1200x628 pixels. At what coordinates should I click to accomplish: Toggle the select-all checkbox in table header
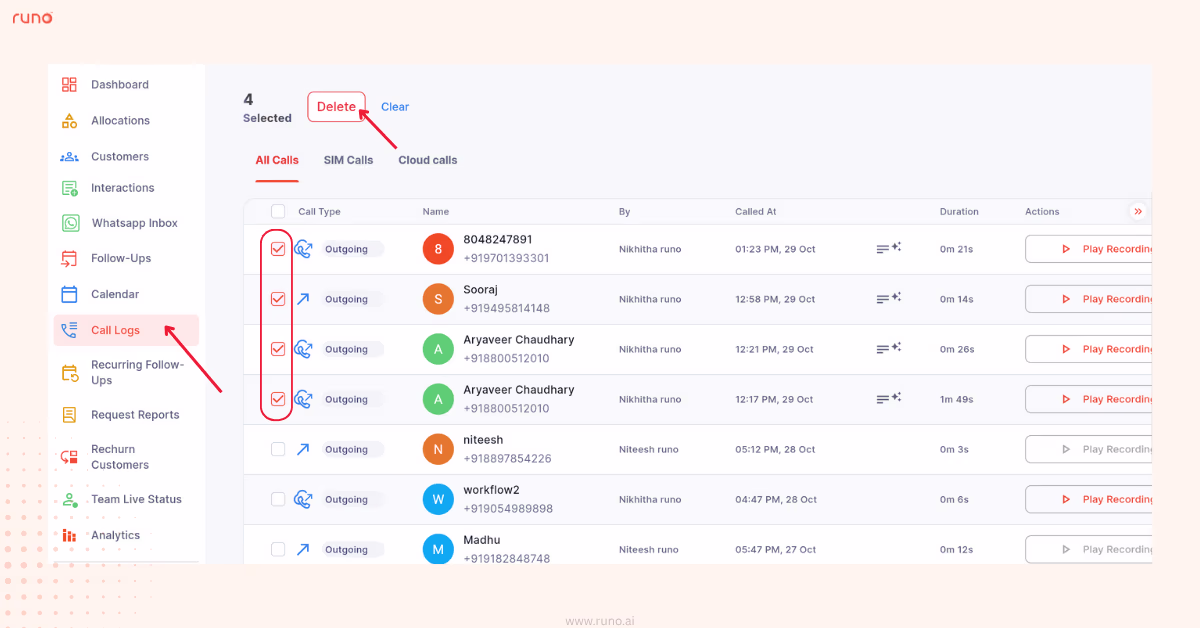tap(277, 211)
